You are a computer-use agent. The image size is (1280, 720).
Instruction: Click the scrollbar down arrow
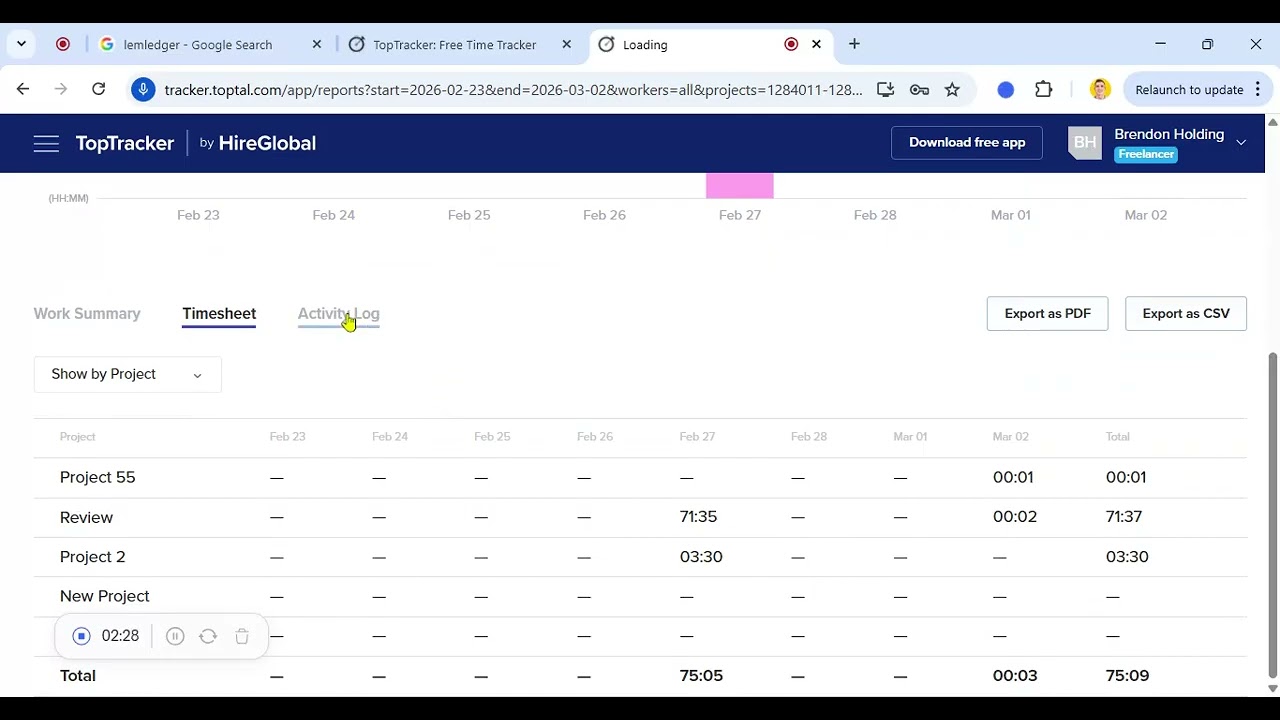1272,688
